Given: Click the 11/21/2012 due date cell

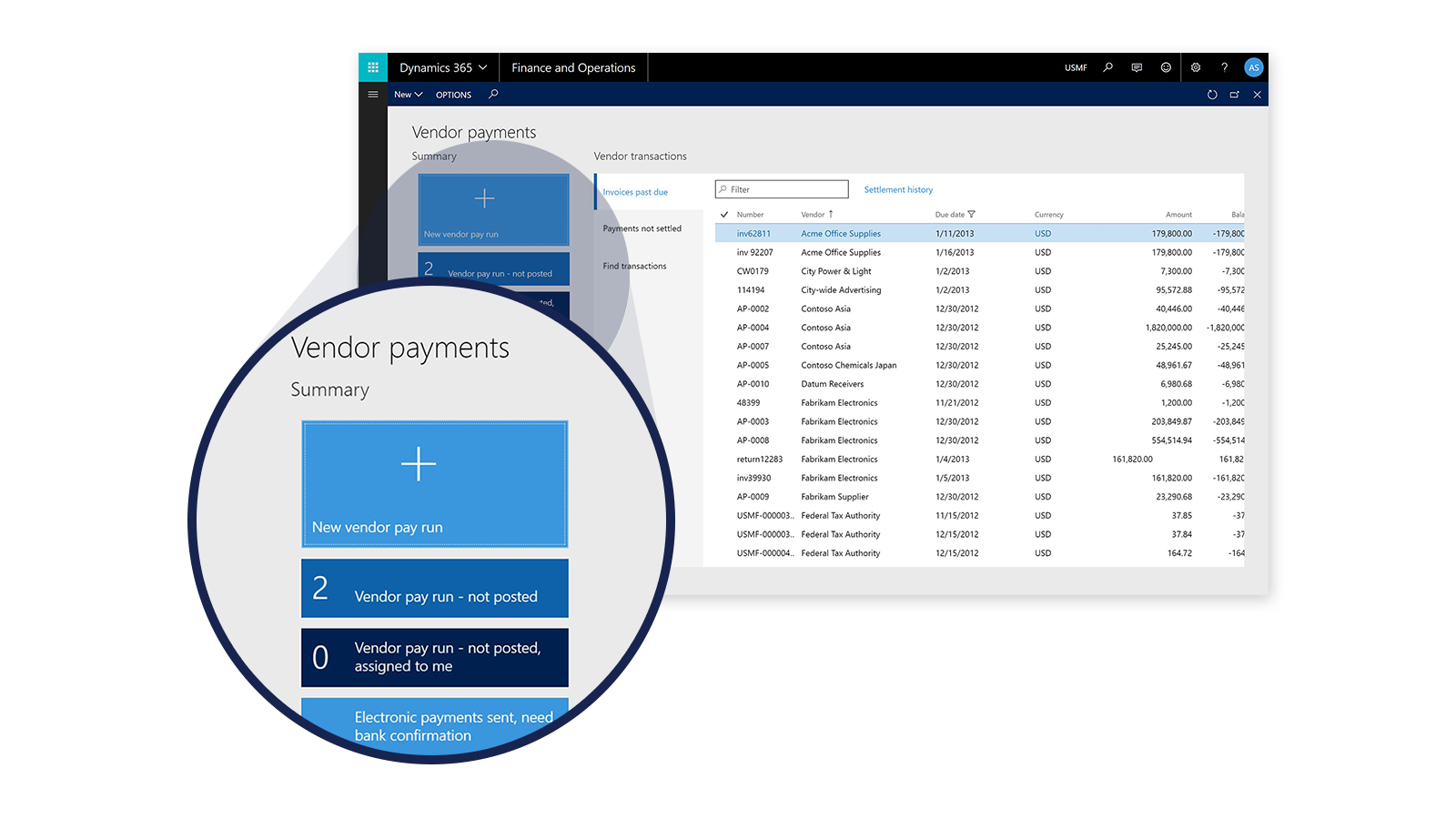Looking at the screenshot, I should click(956, 403).
